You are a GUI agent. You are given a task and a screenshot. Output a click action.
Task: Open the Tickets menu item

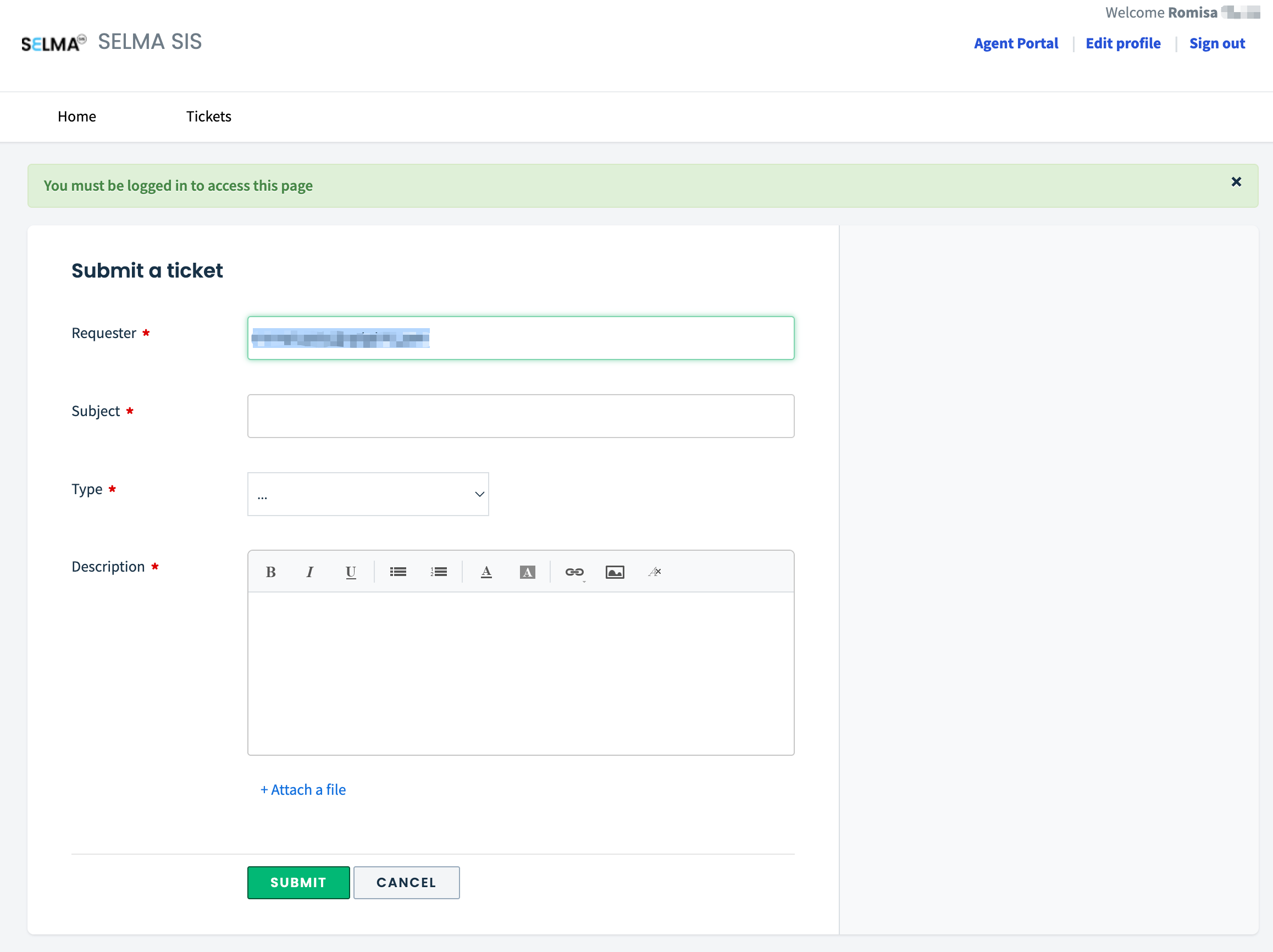pyautogui.click(x=208, y=117)
